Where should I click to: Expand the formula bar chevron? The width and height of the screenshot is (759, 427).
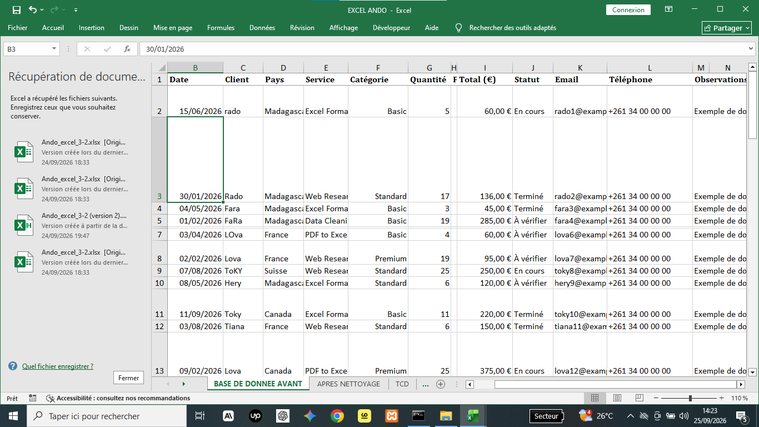click(x=750, y=49)
